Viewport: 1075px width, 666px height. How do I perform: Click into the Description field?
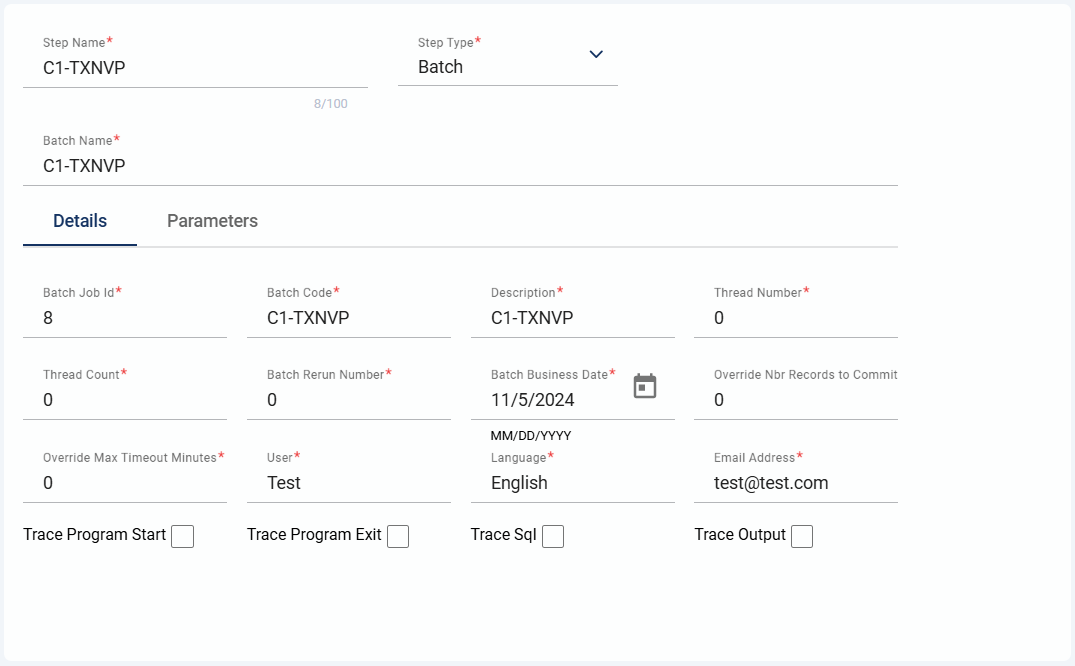point(573,318)
